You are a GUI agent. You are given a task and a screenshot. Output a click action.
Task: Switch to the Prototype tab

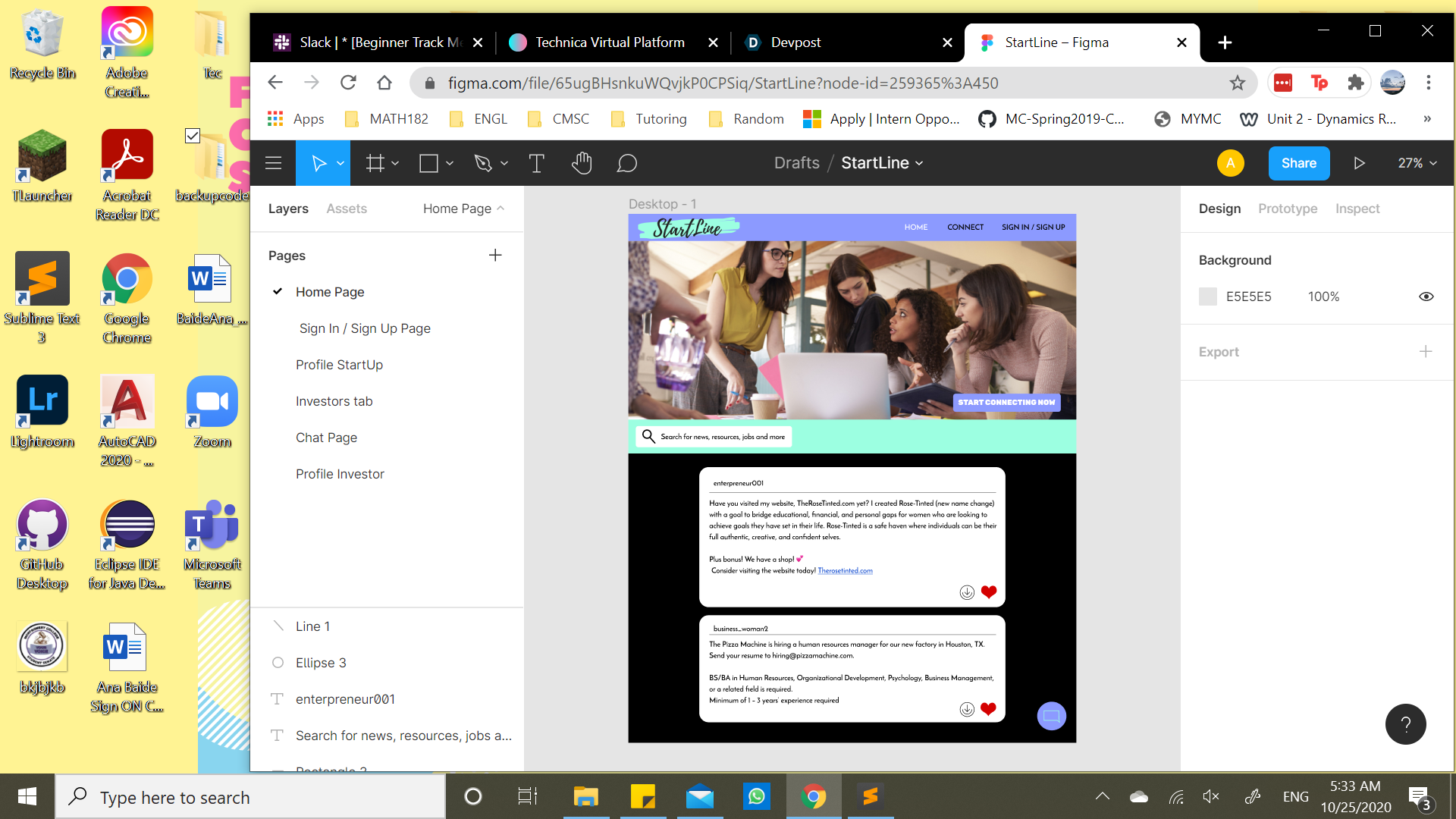pos(1287,209)
